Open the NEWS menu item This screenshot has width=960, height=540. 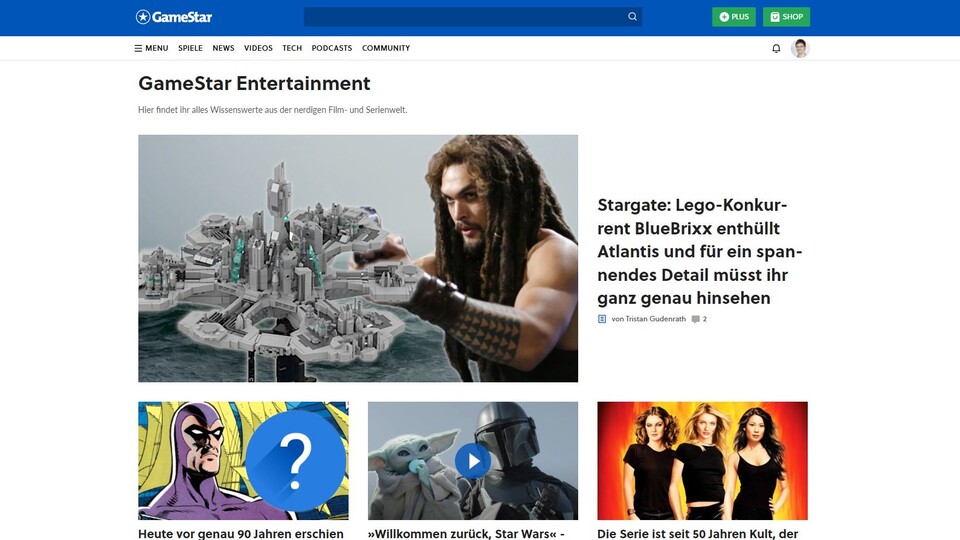(223, 48)
